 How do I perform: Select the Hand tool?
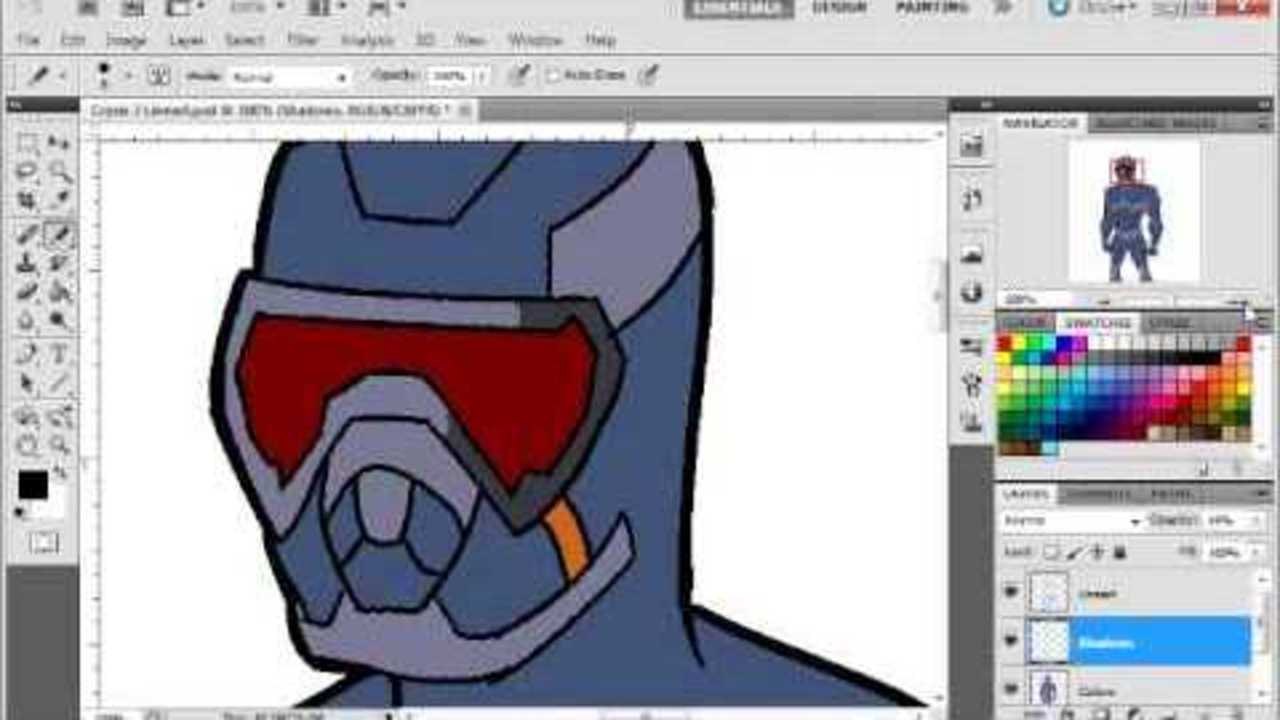pyautogui.click(x=28, y=446)
